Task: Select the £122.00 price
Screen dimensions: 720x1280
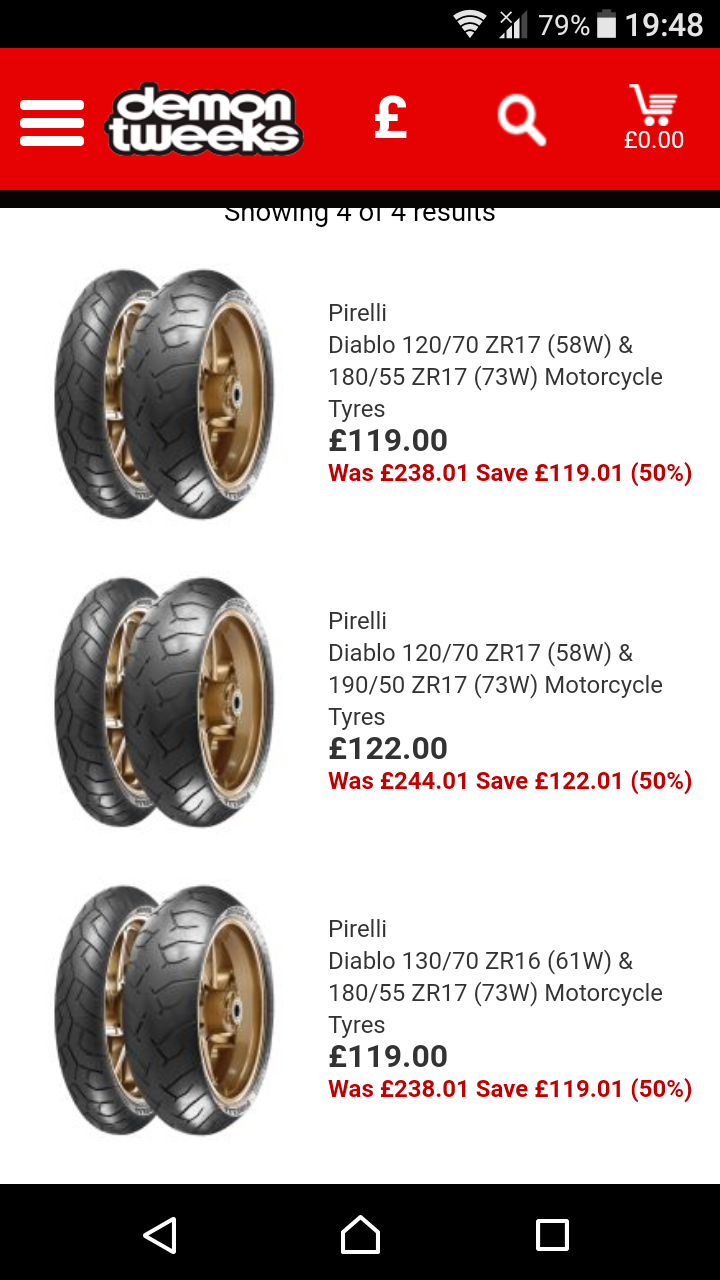Action: tap(388, 748)
